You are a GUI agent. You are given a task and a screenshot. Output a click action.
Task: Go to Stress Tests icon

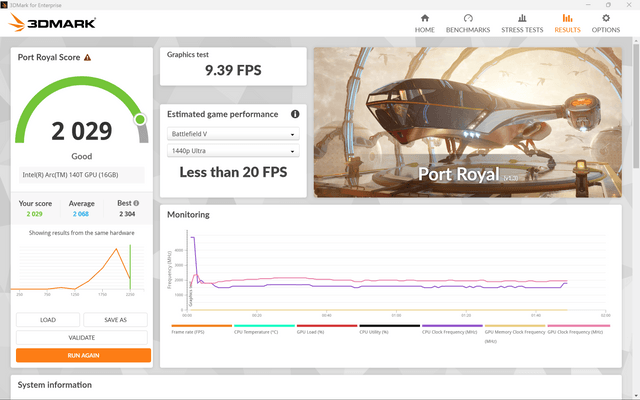tap(522, 18)
